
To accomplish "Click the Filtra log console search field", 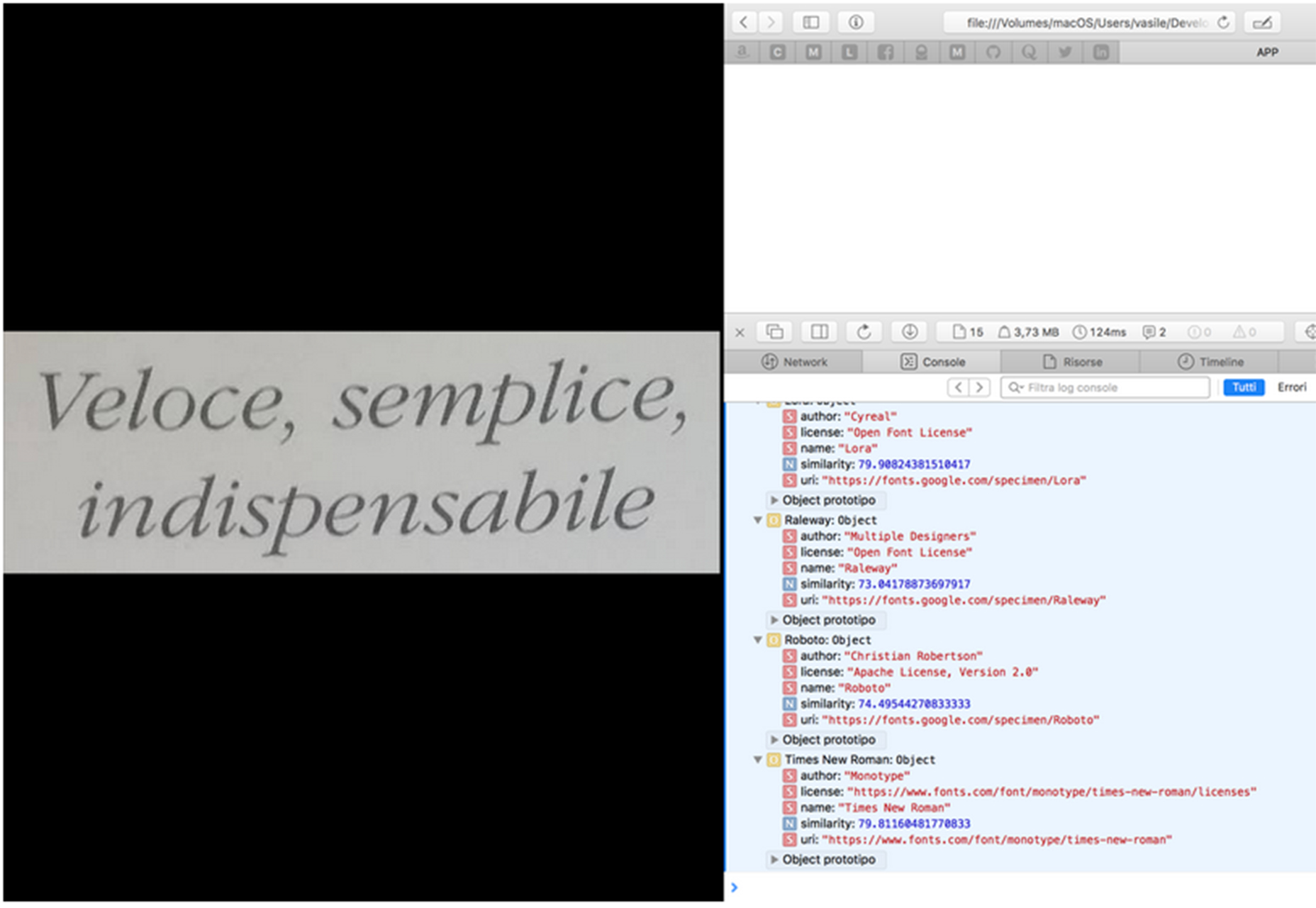I will pos(1105,387).
